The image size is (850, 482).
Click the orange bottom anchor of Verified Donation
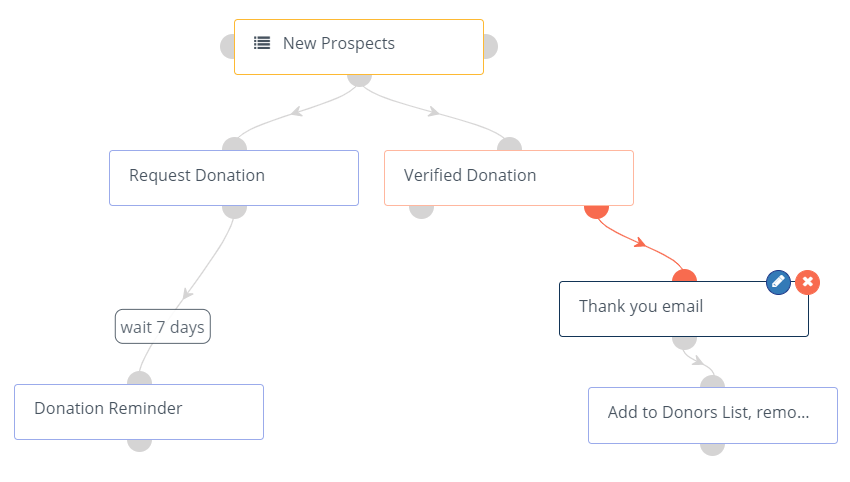(x=596, y=211)
